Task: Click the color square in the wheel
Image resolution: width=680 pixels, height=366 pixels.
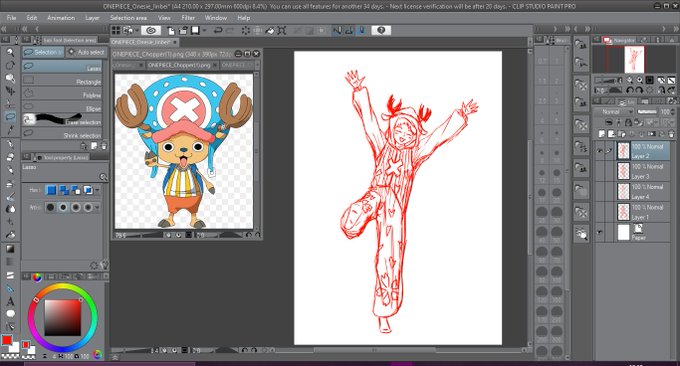Action: [63, 318]
